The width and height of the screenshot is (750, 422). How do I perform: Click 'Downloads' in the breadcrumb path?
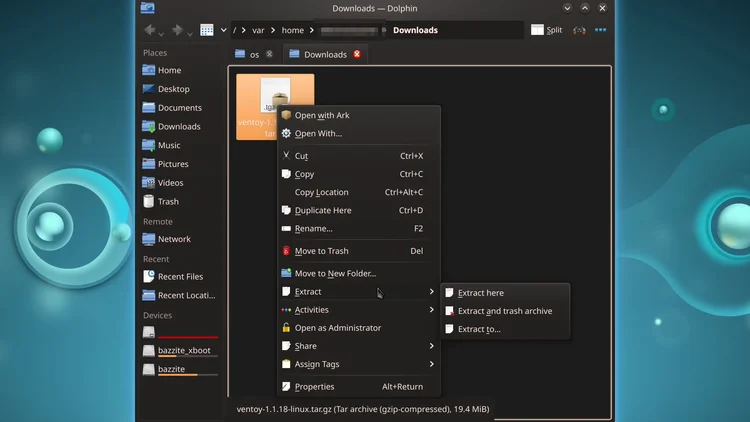pyautogui.click(x=415, y=30)
